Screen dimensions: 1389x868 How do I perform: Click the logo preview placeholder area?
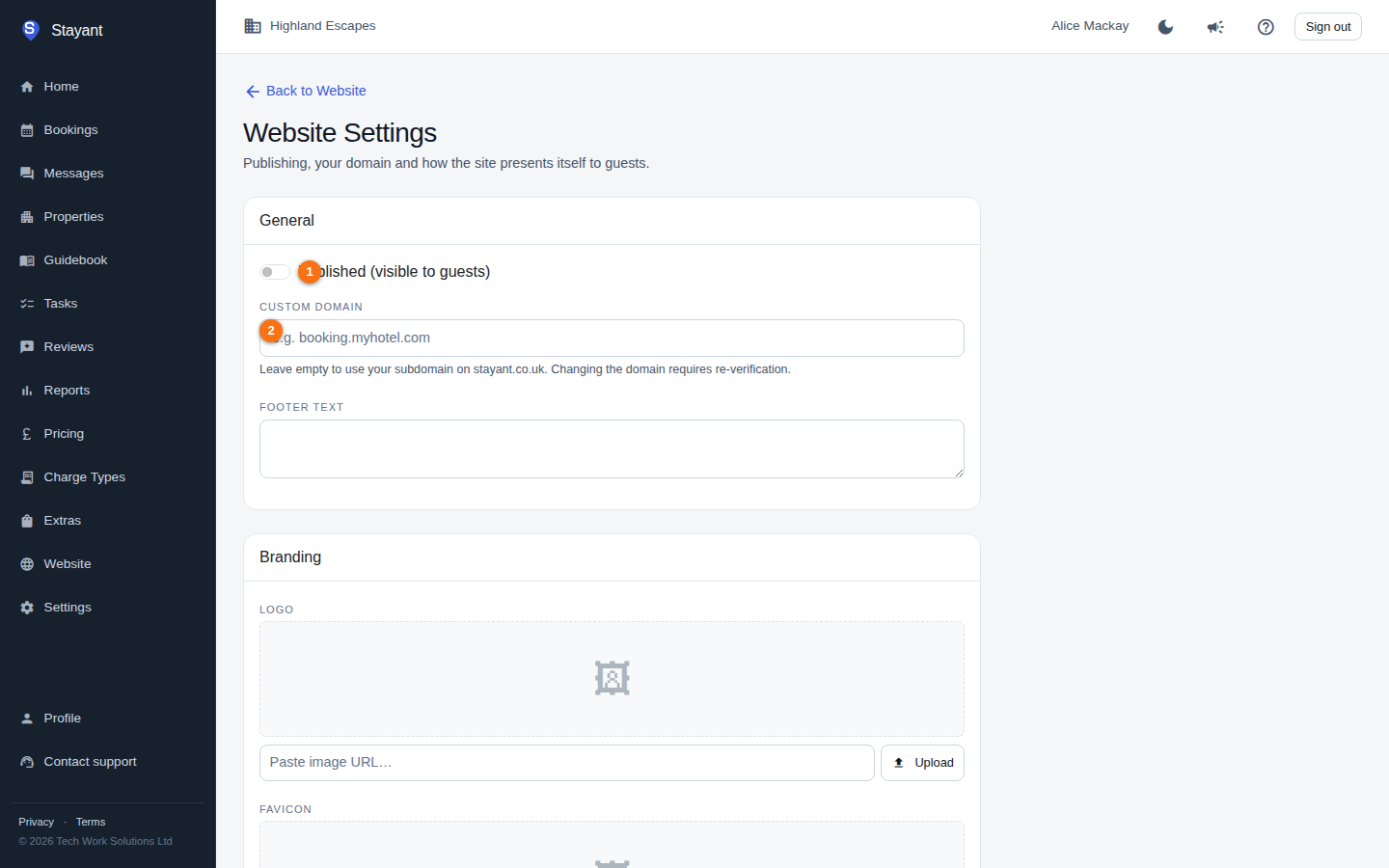[612, 679]
